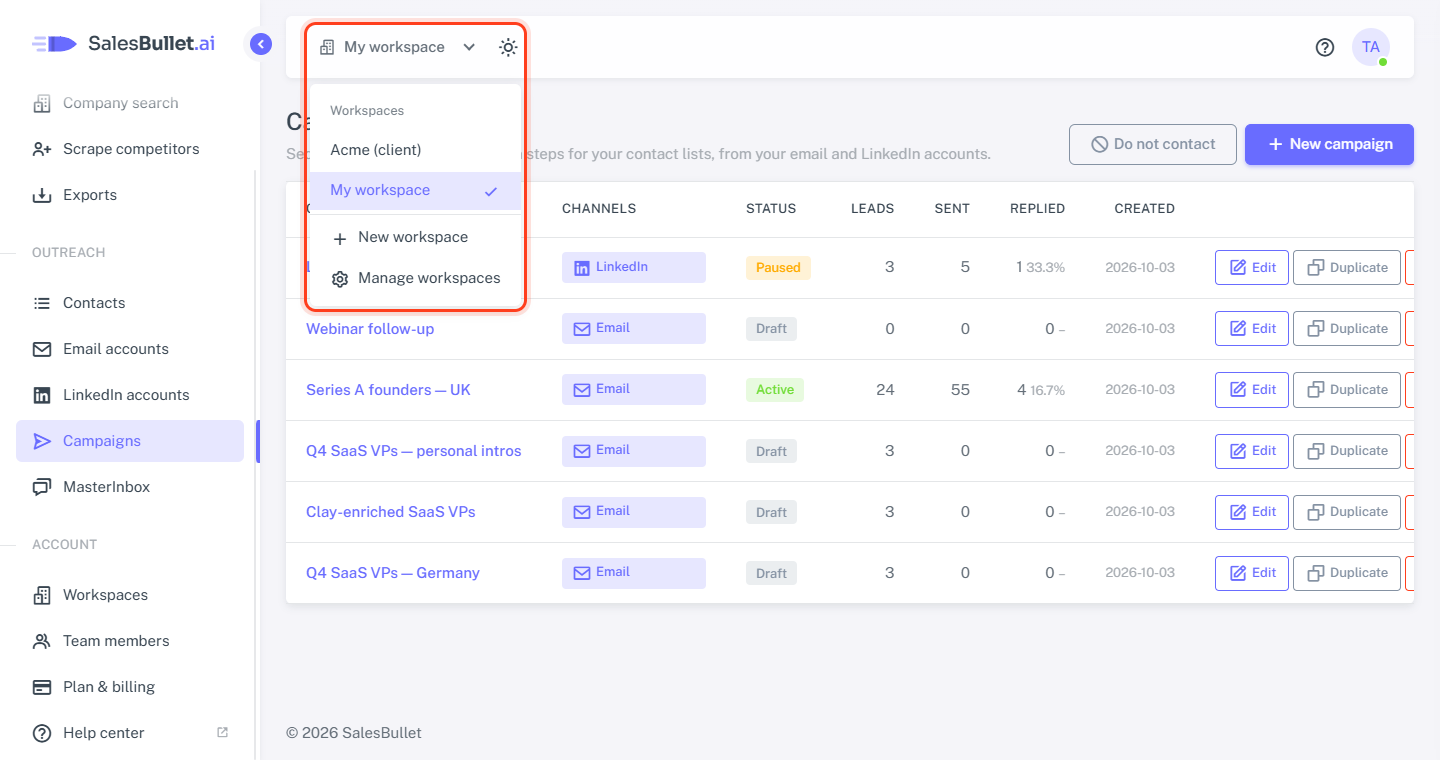Toggle the light/dark theme sun icon

click(x=508, y=47)
